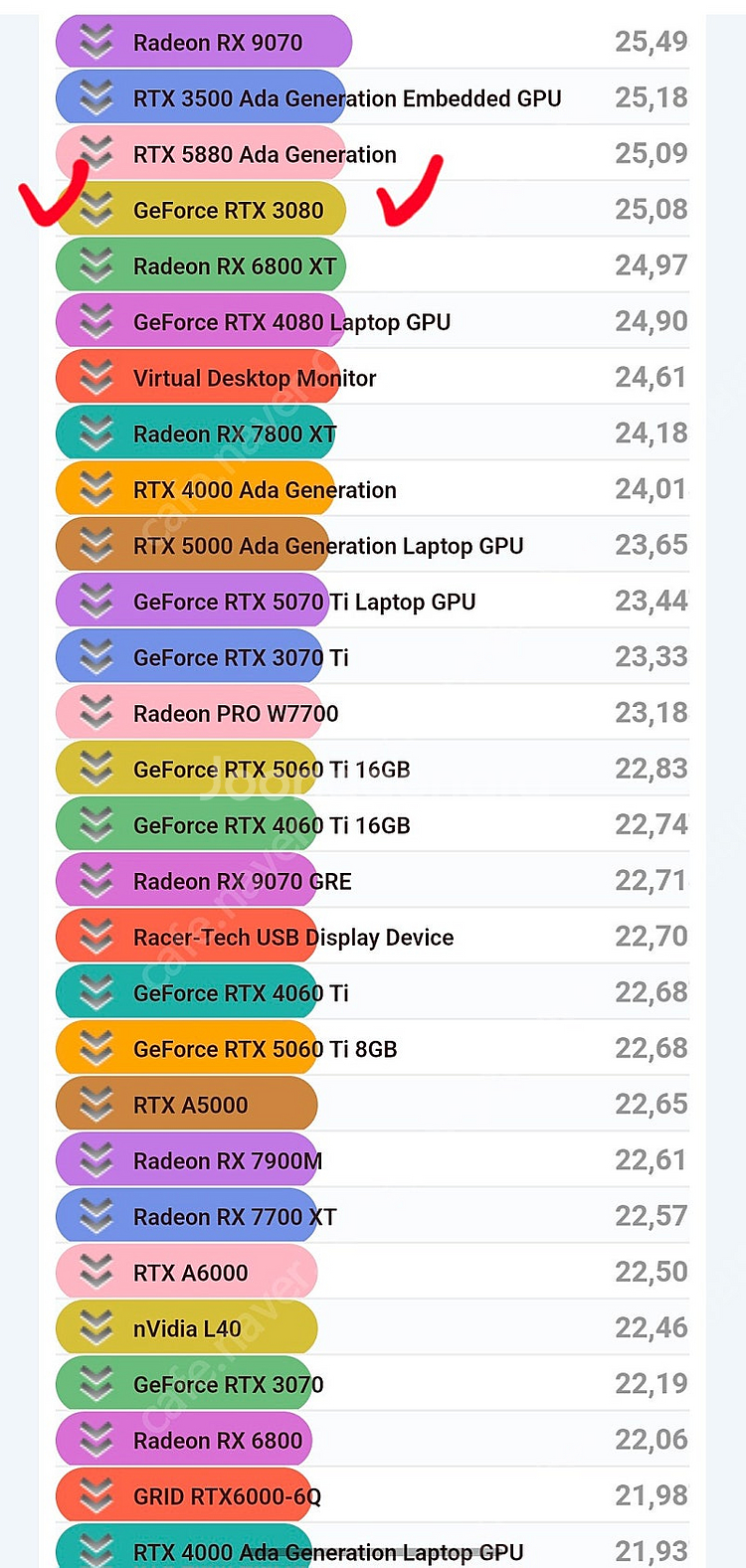The width and height of the screenshot is (746, 1568).
Task: Select the 'GeForce RTX 4080 Laptop GPU' text
Action: (291, 322)
